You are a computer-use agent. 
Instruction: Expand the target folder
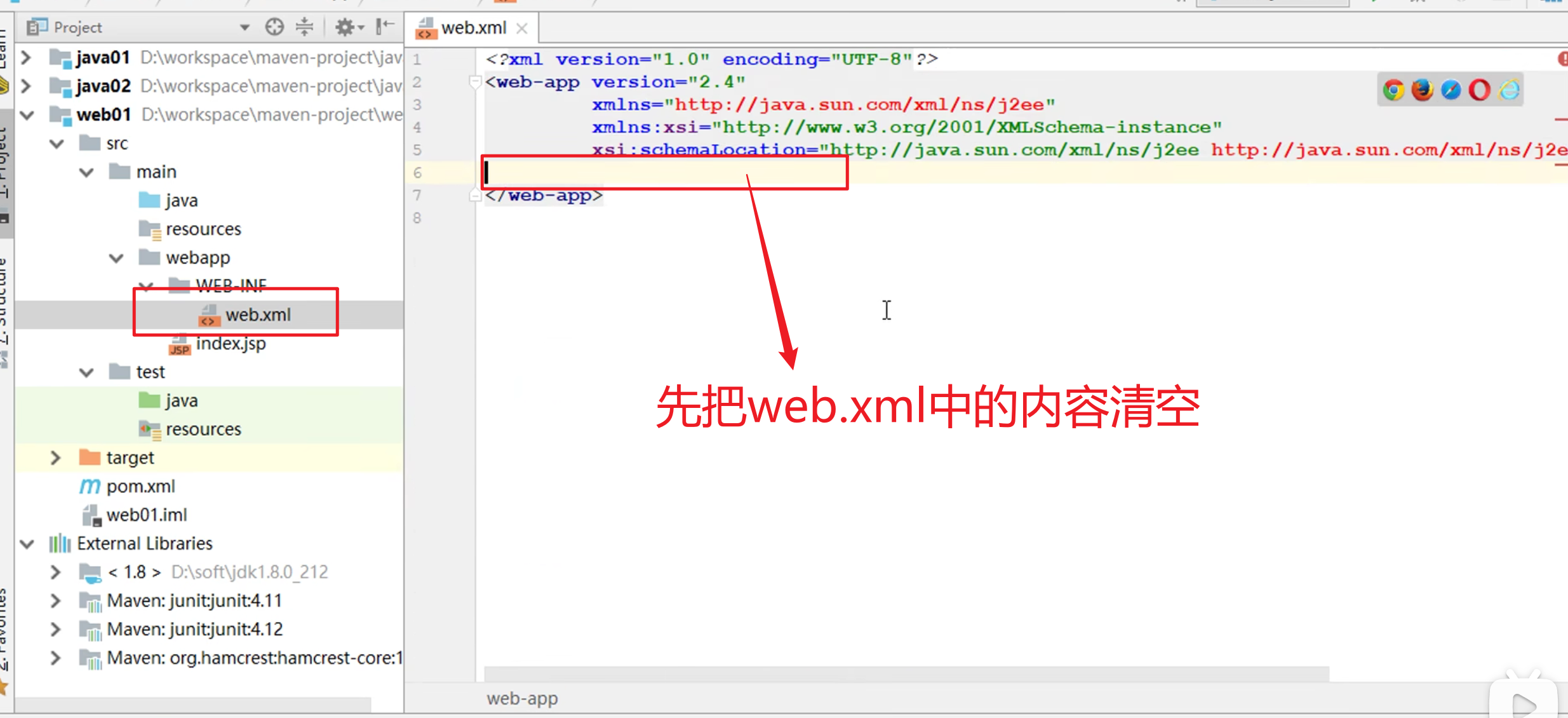56,457
